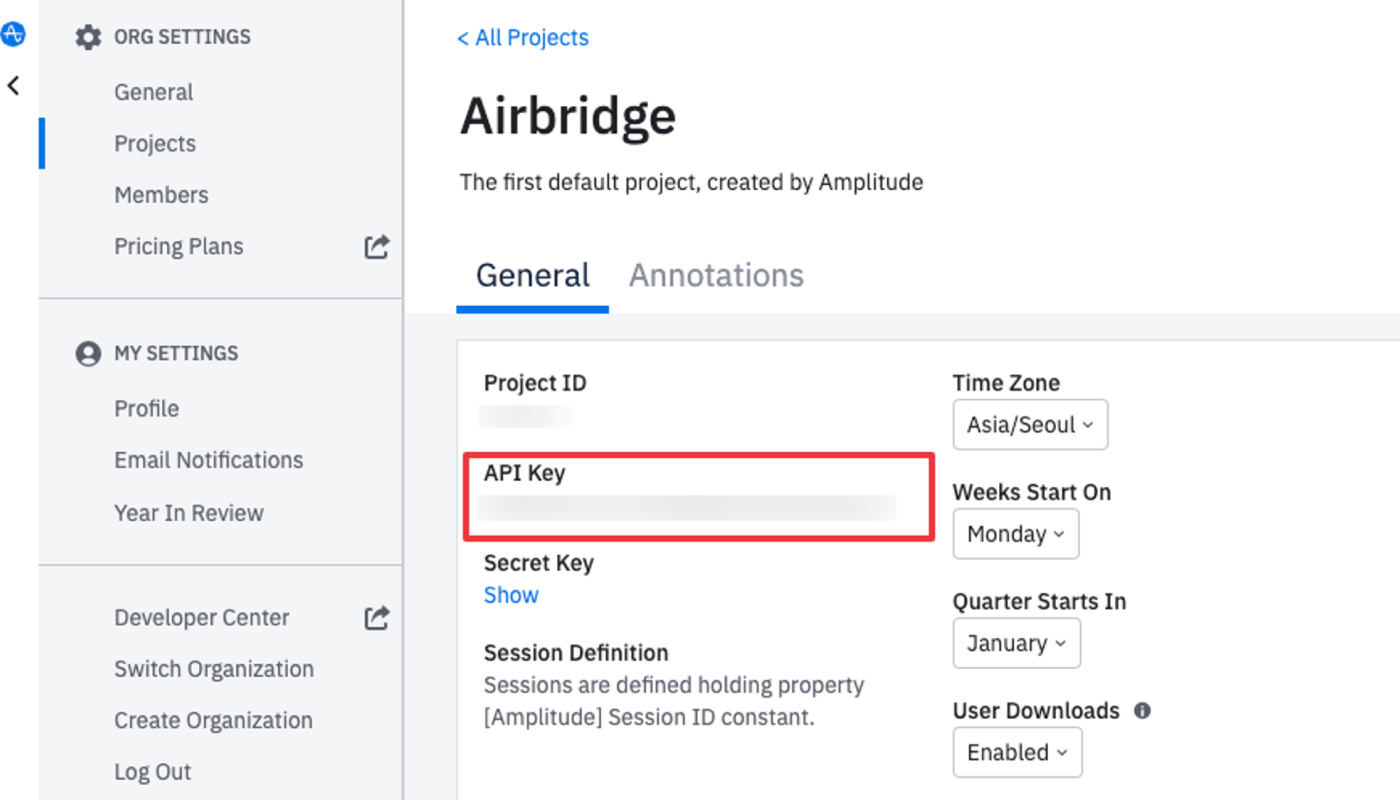
Task: Collapse the sidebar using the chevron
Action: 14,85
